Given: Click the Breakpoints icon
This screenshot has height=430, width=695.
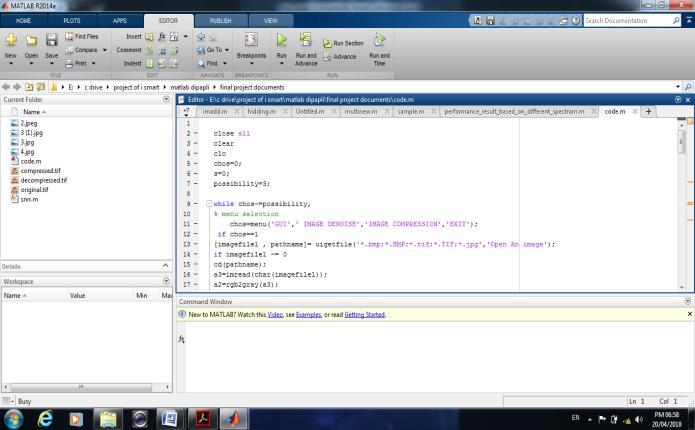Looking at the screenshot, I should pos(250,41).
